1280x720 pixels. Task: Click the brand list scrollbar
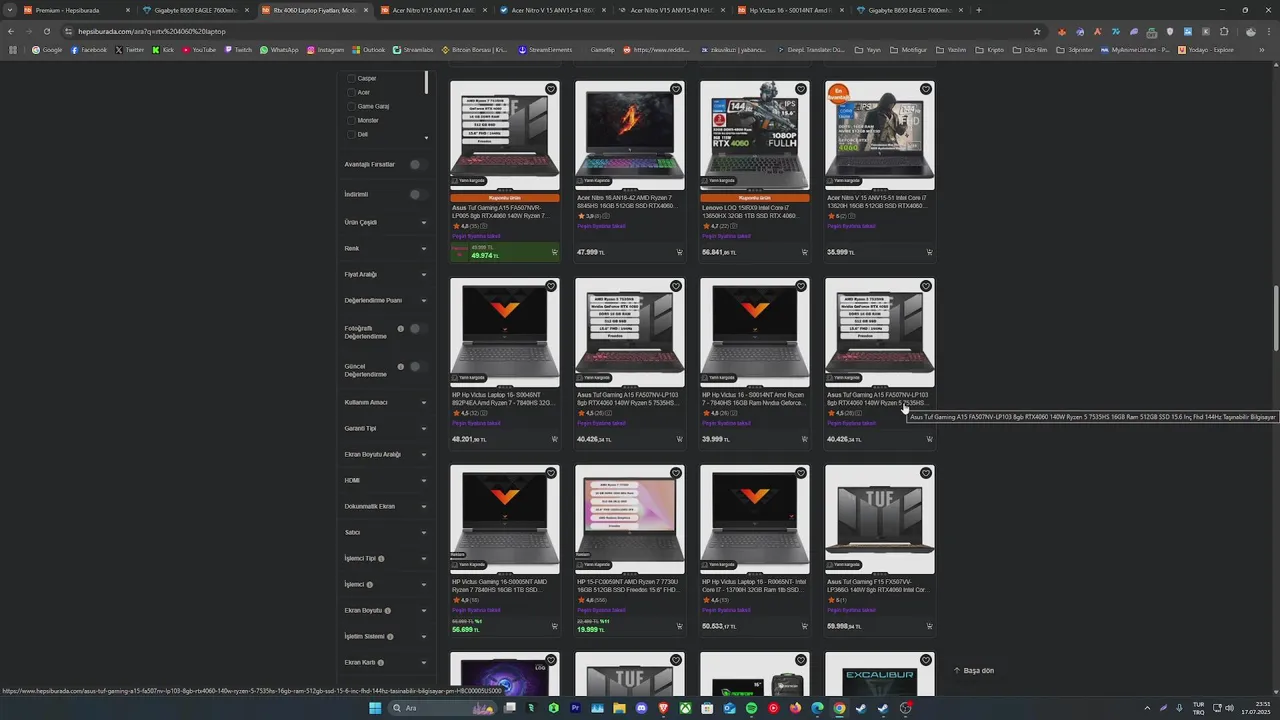(x=426, y=82)
